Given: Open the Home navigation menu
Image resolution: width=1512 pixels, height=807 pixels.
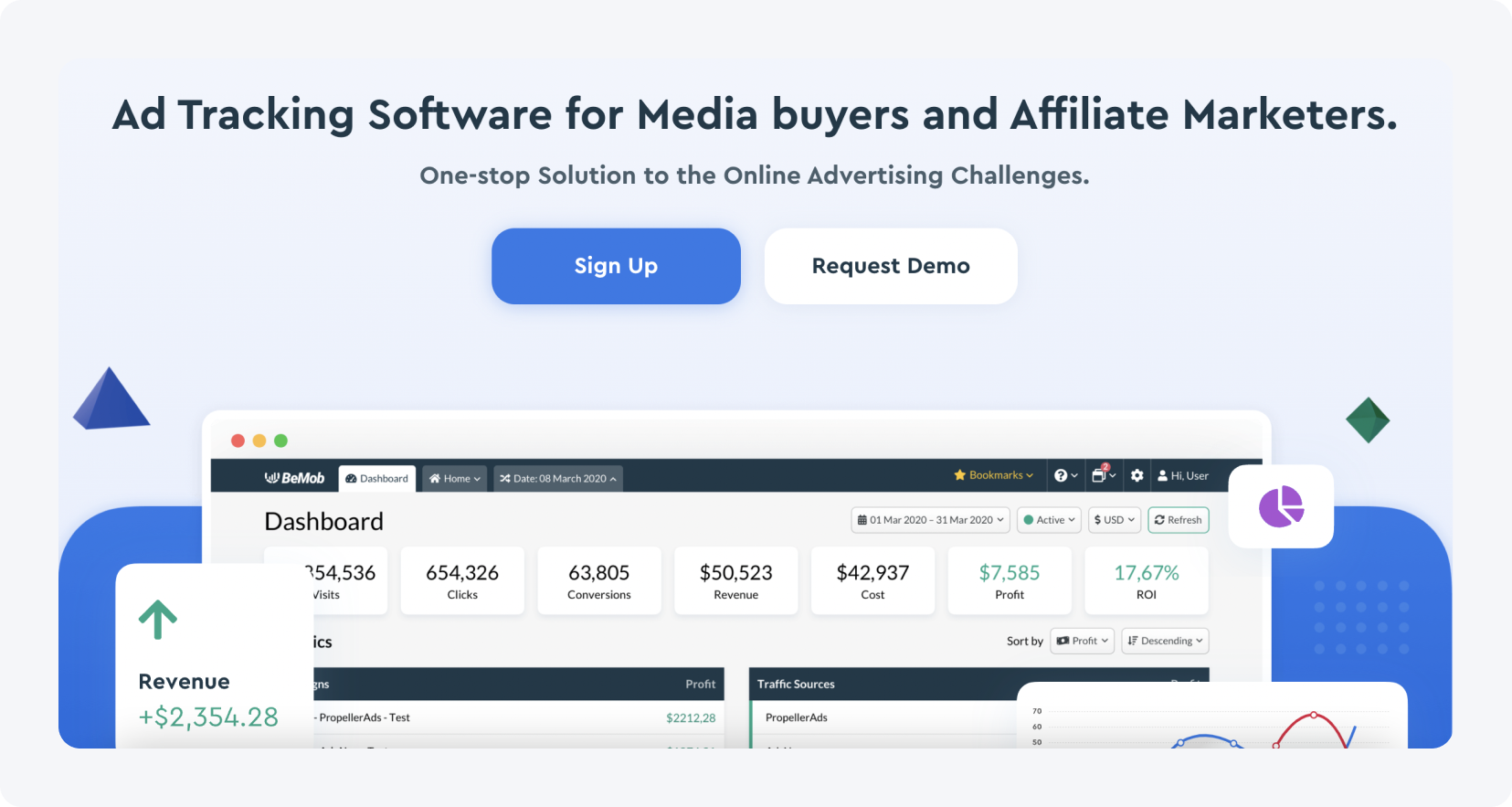Looking at the screenshot, I should coord(454,478).
